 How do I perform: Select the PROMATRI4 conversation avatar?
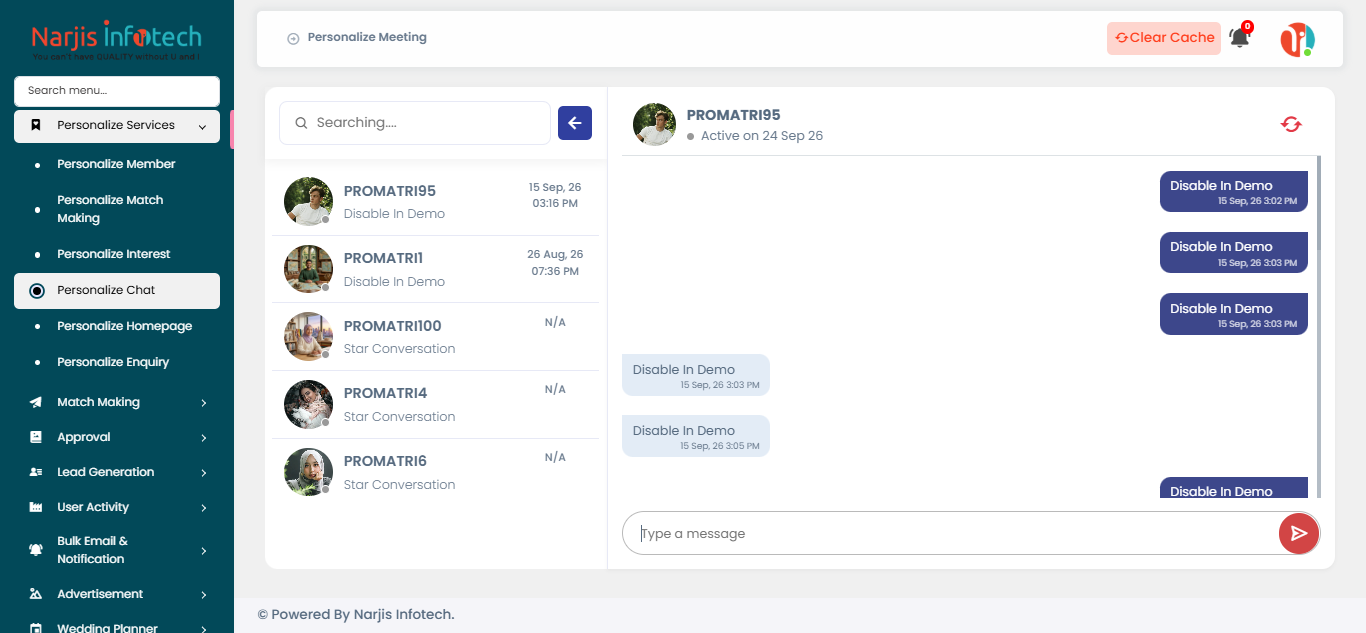tap(308, 404)
